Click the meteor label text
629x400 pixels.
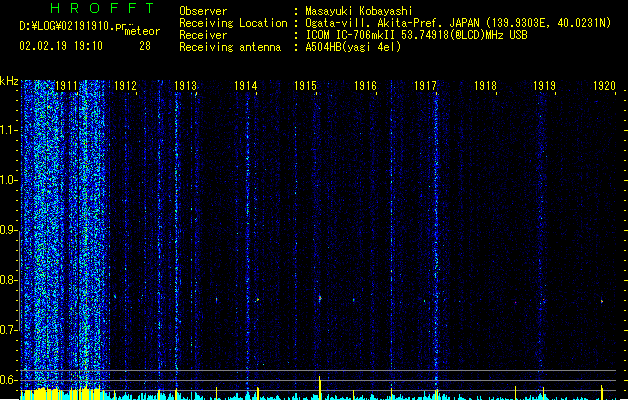click(x=142, y=31)
